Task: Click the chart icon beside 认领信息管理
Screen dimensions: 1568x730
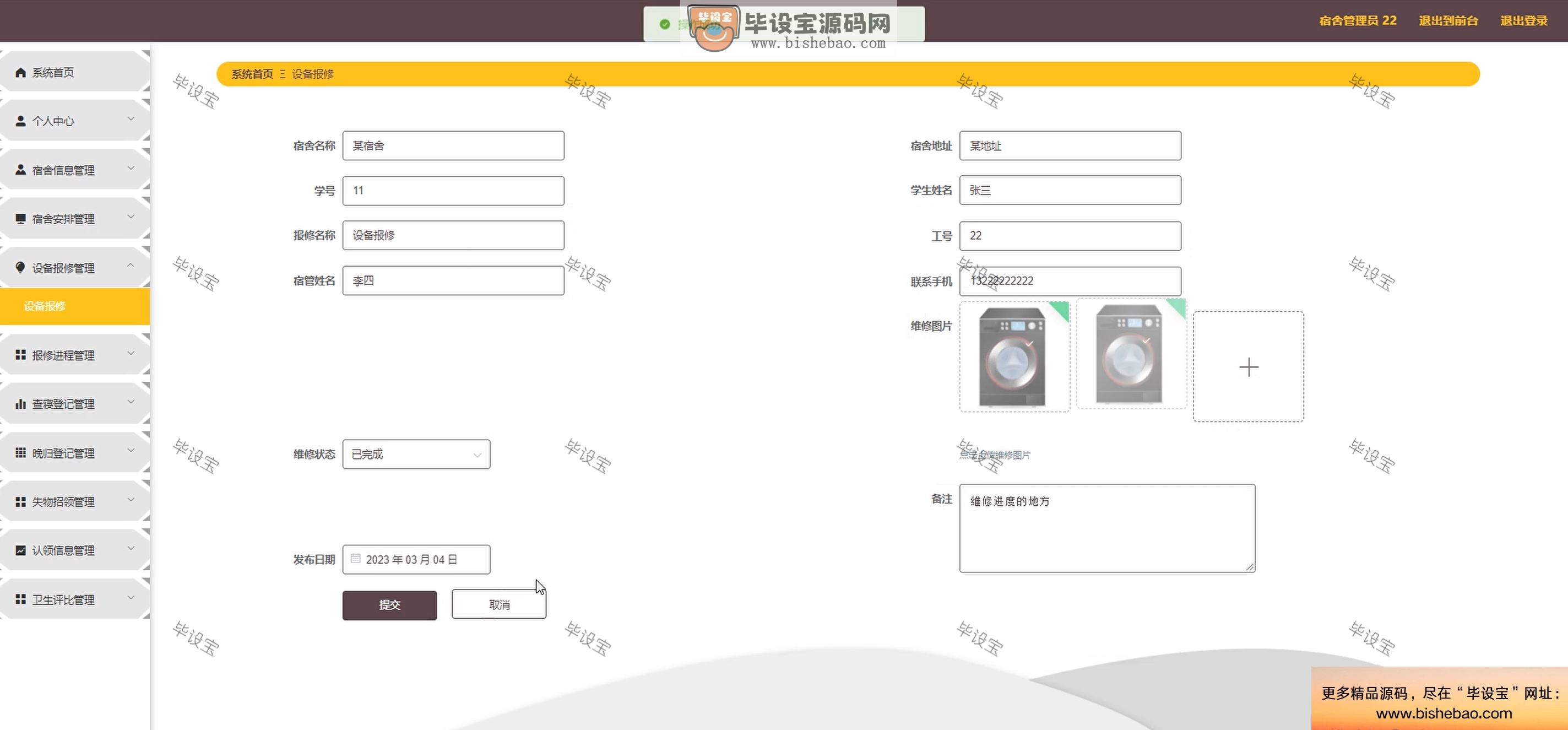Action: 21,550
